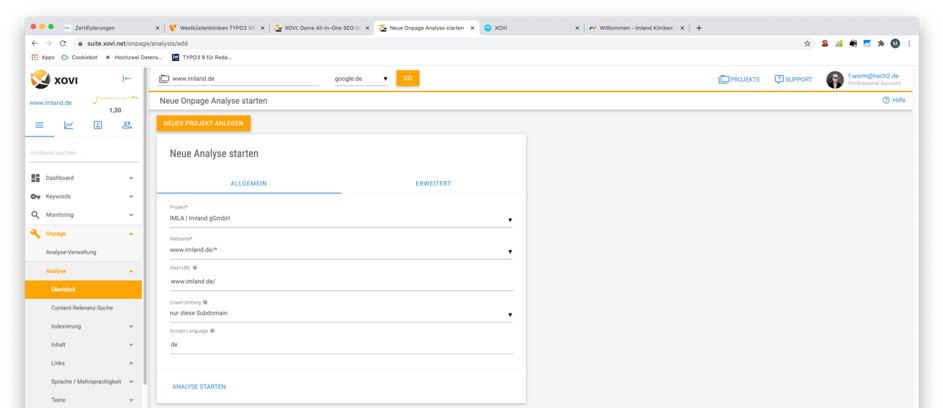Open the line chart icon in sidebar
Screen dimensions: 943x408
[68, 125]
